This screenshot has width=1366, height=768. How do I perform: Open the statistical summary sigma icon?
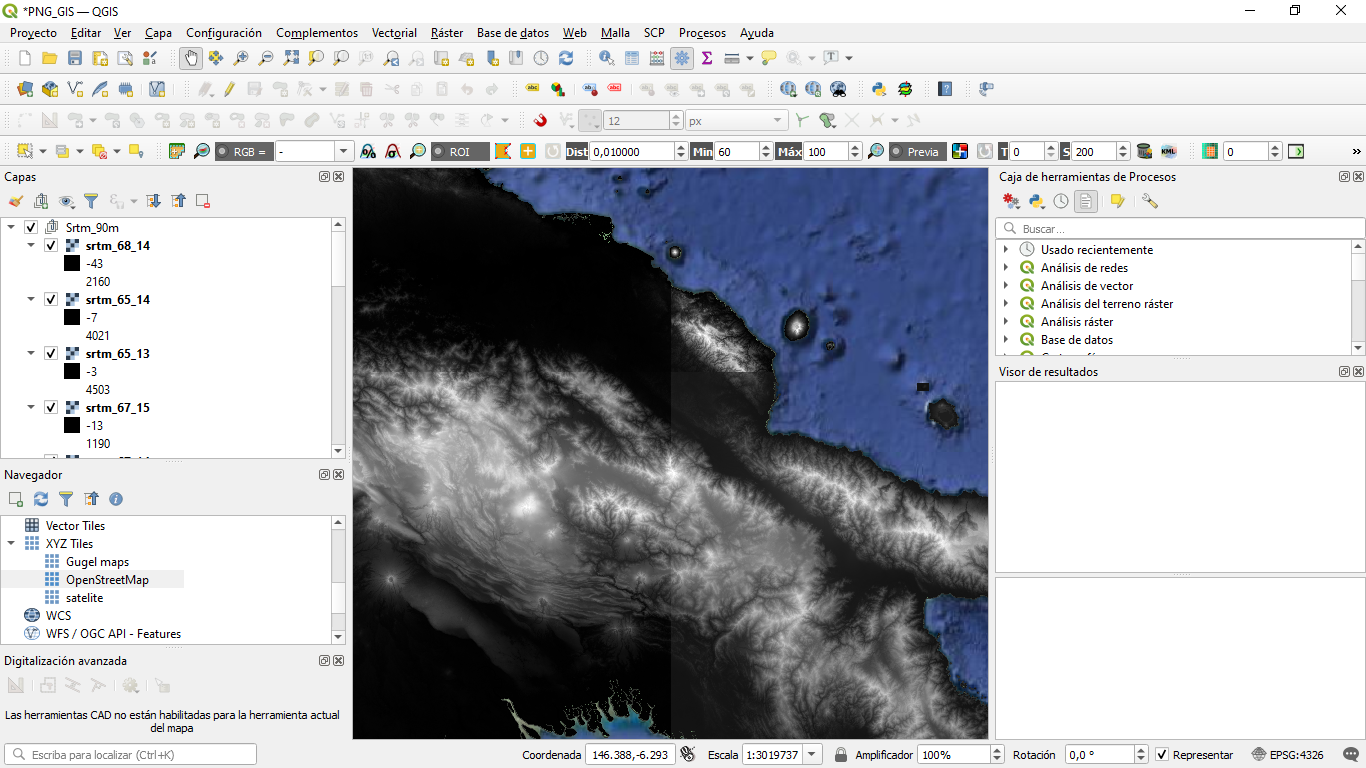point(707,58)
